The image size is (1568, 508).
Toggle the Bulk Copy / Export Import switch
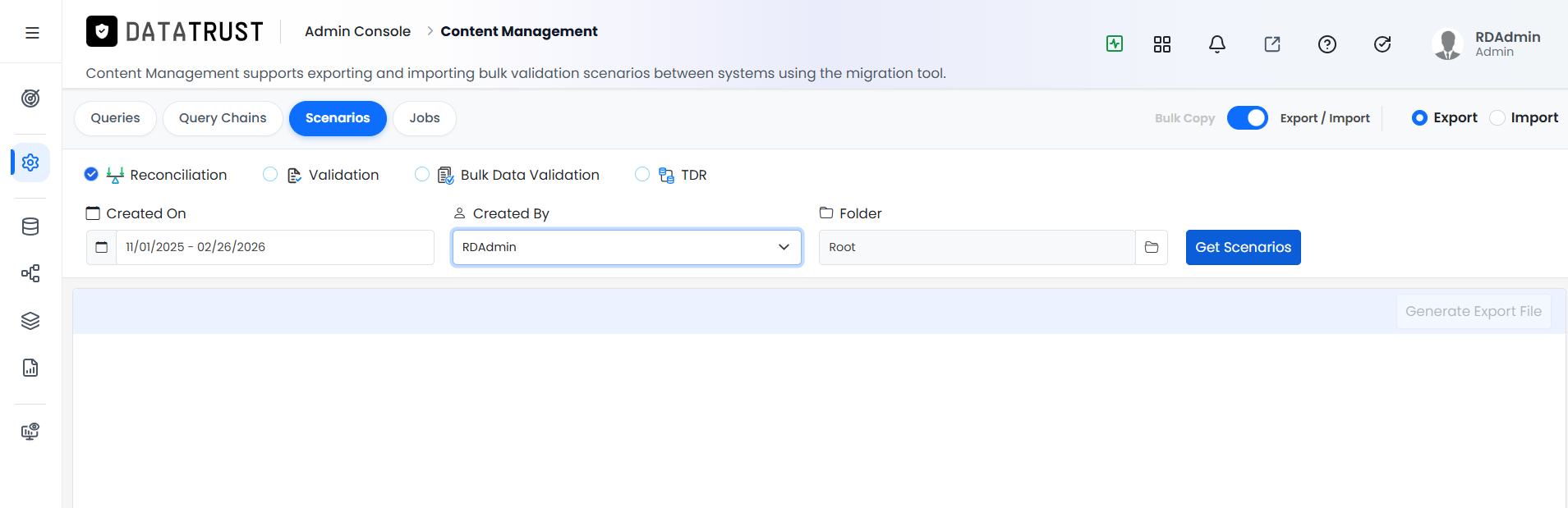[1248, 118]
